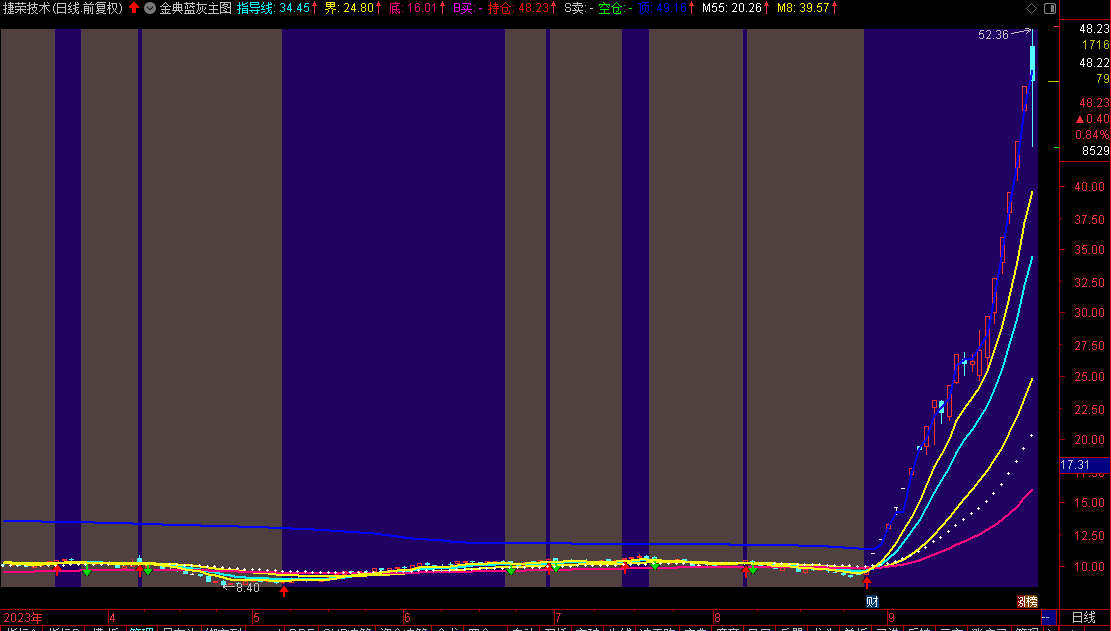
Task: Click the red 0.84% change percentage
Action: [x=1093, y=135]
